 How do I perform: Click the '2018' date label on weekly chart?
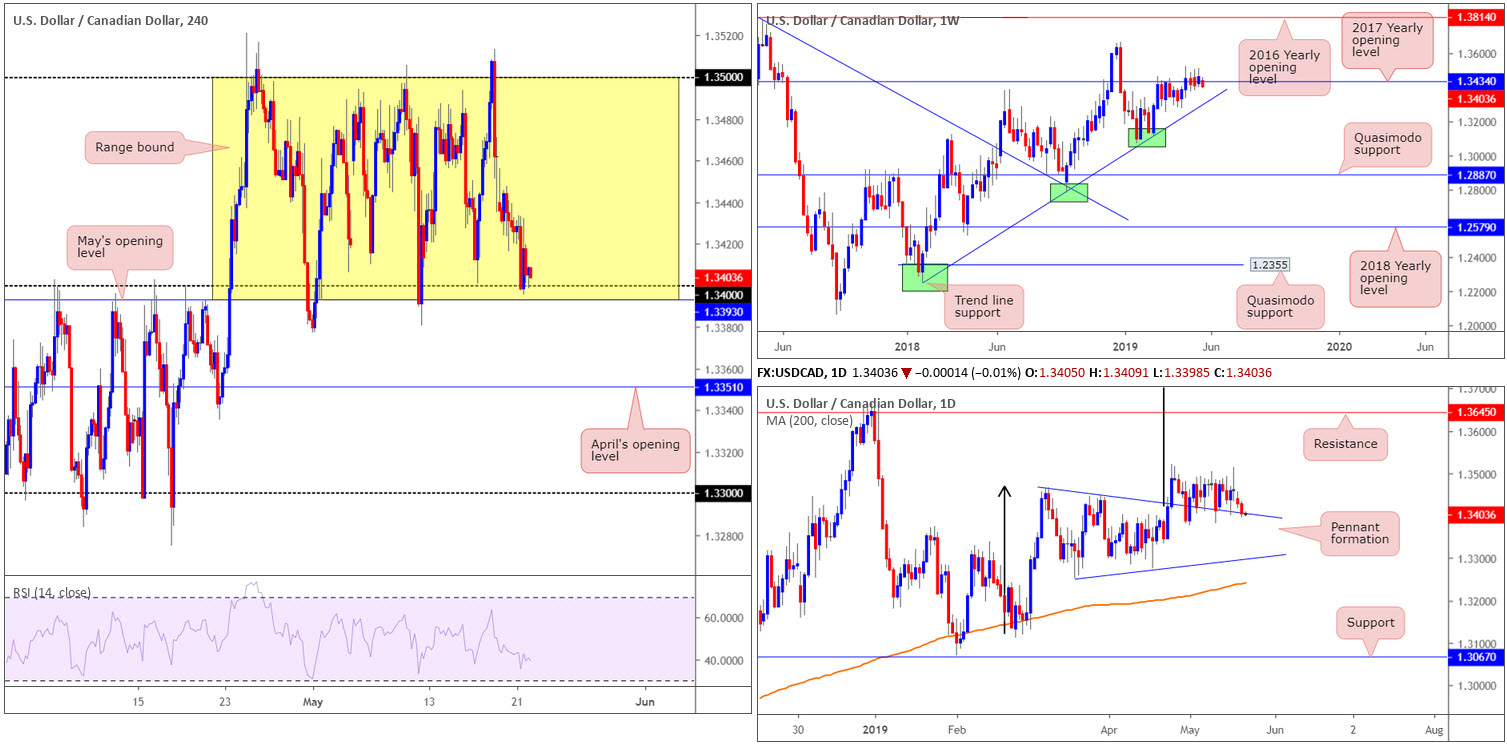click(x=907, y=345)
